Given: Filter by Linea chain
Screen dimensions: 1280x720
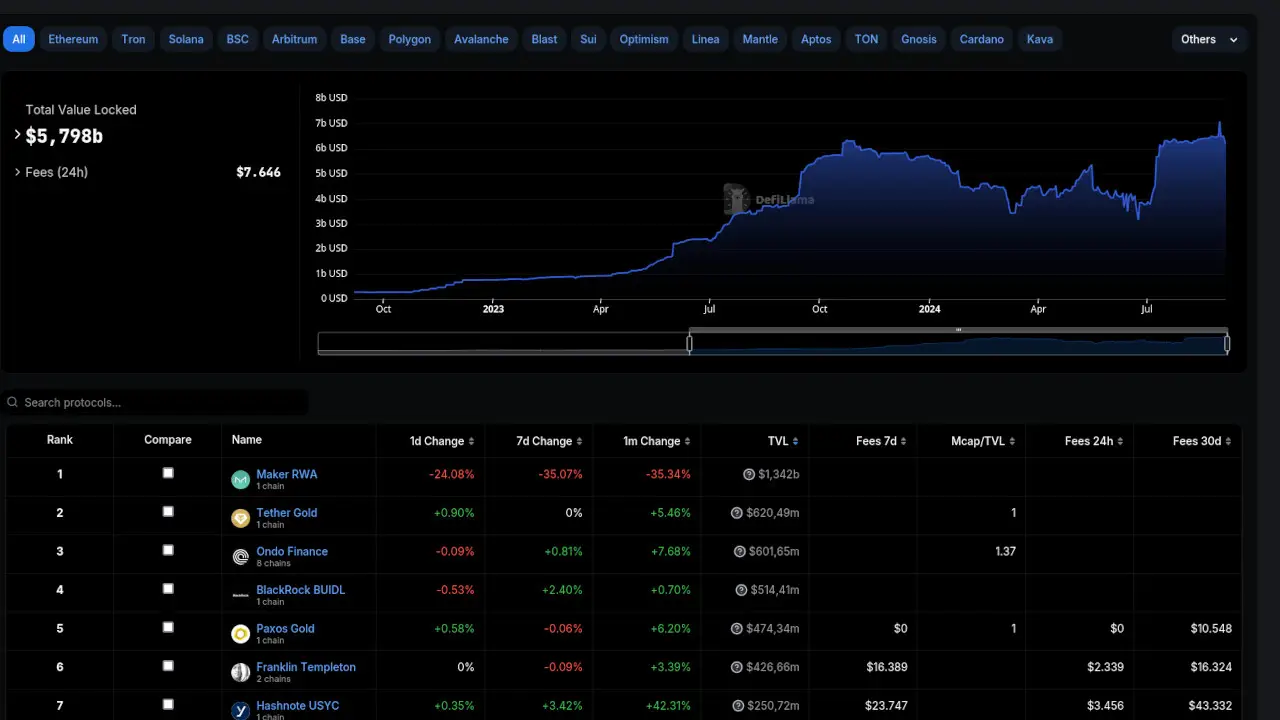Looking at the screenshot, I should tap(706, 39).
